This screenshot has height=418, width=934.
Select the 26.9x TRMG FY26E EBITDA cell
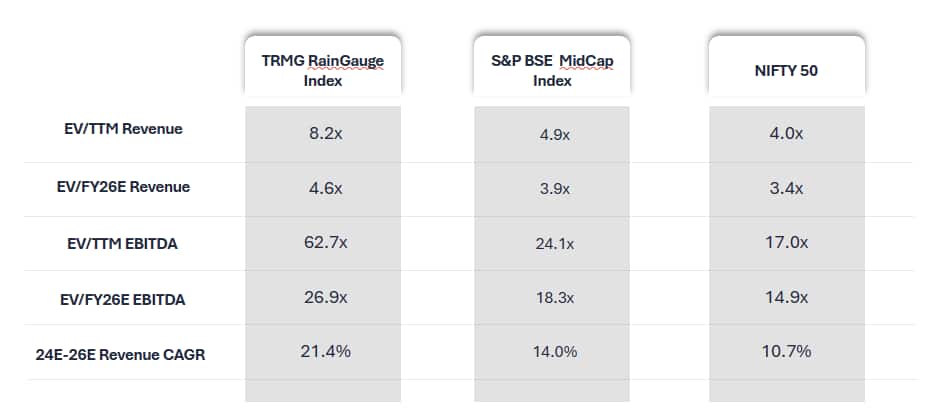(x=323, y=298)
